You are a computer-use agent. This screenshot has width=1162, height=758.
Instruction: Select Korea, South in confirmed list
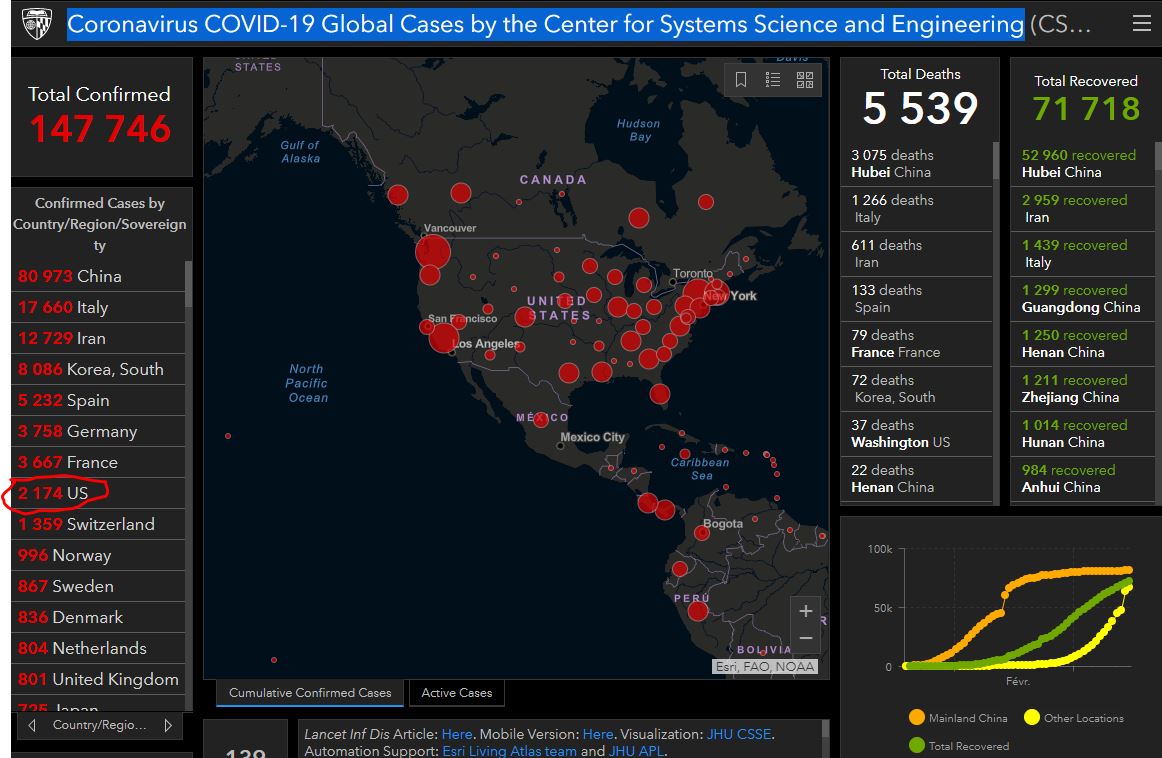coord(98,369)
